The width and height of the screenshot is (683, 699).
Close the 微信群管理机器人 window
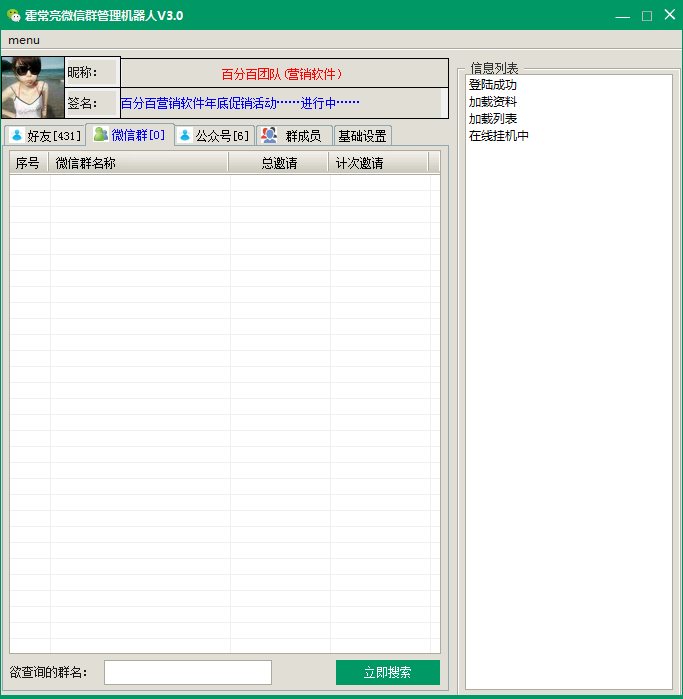pos(670,15)
